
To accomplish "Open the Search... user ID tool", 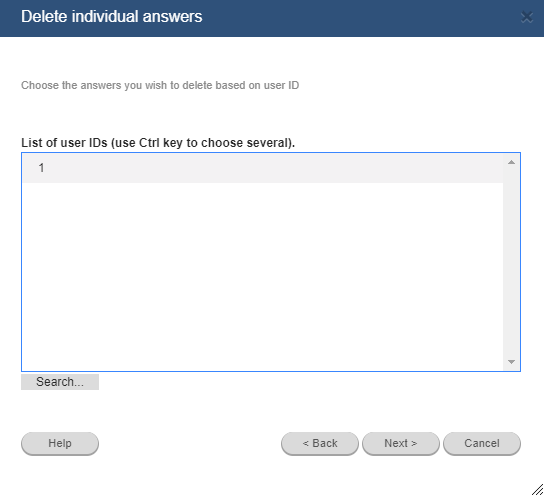I will tap(60, 382).
